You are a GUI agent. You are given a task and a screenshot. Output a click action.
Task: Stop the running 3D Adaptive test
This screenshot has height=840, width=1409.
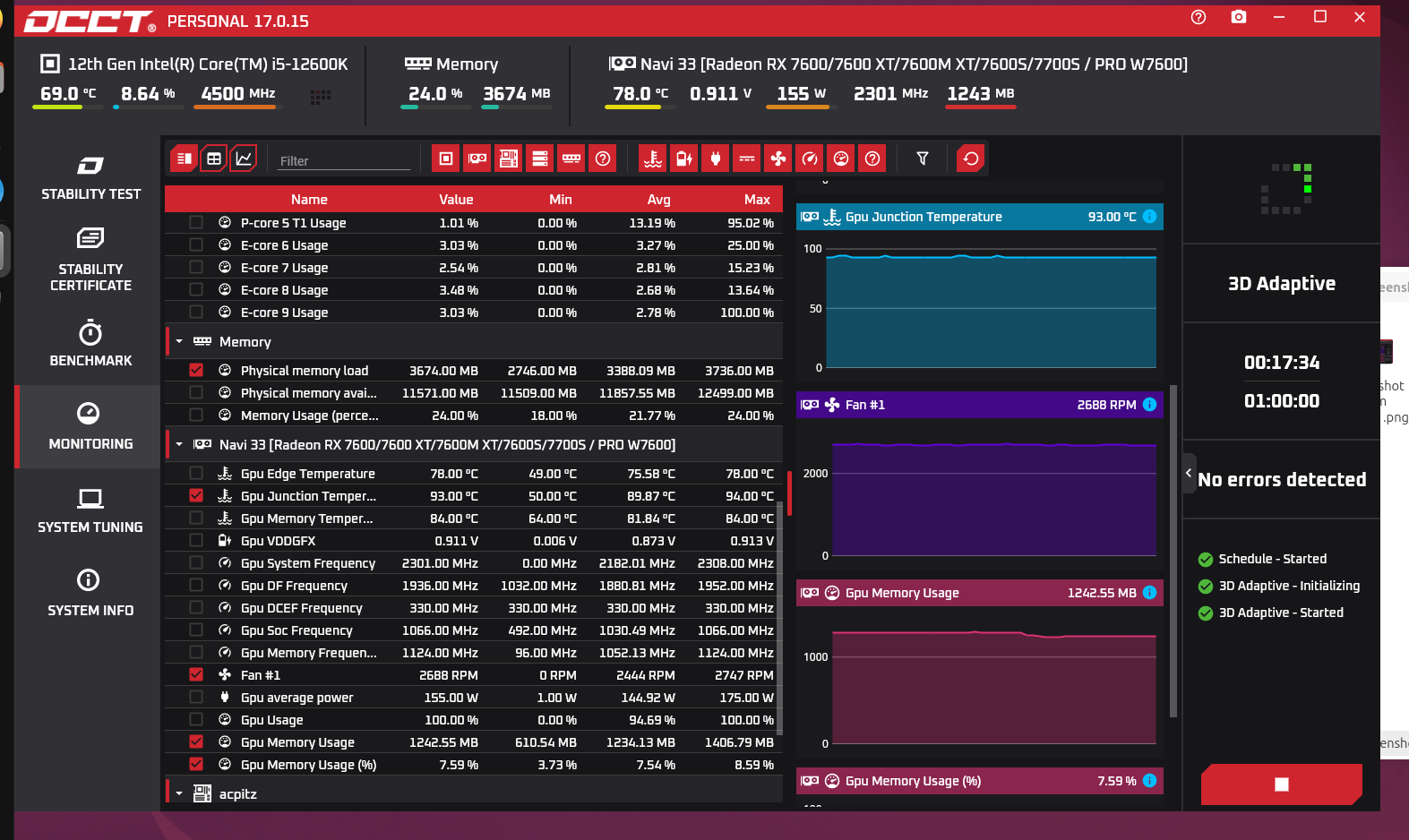pyautogui.click(x=1282, y=784)
